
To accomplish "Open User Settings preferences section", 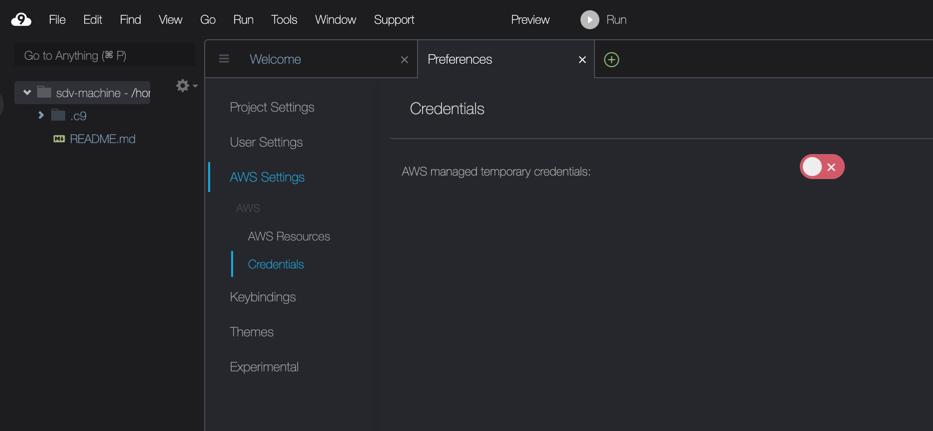I will (266, 142).
